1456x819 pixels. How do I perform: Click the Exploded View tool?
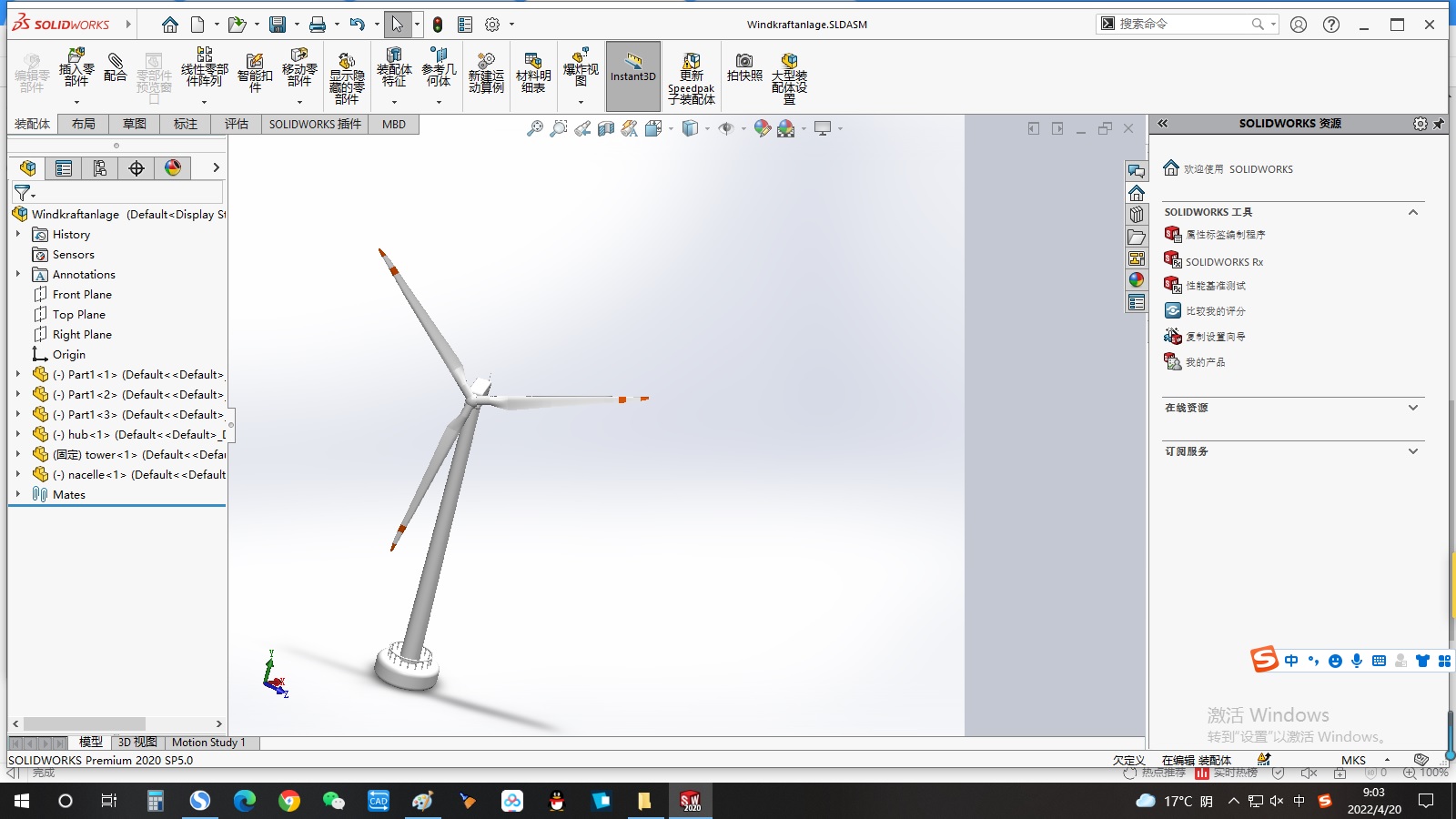581,69
